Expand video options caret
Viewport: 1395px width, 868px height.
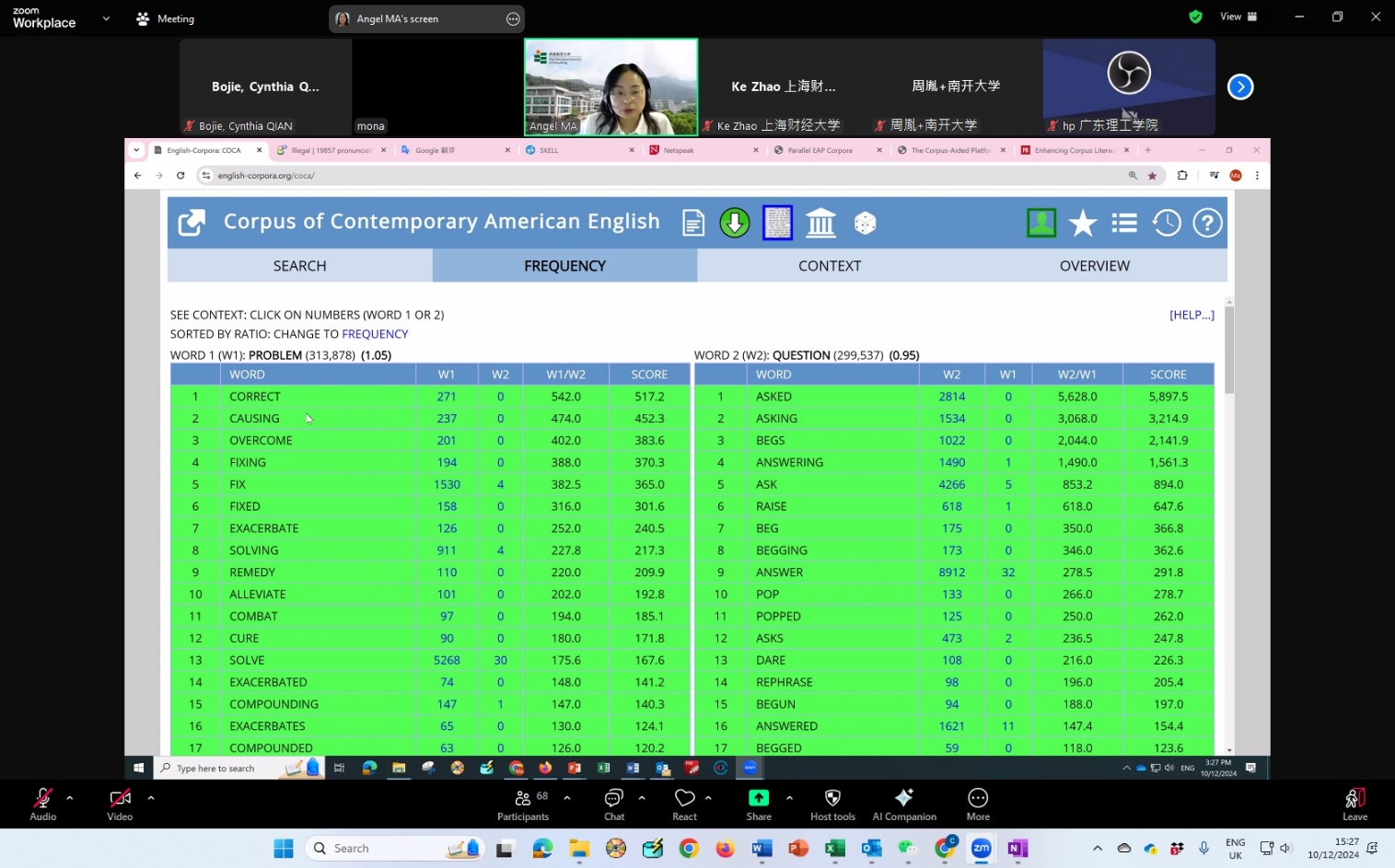(151, 798)
